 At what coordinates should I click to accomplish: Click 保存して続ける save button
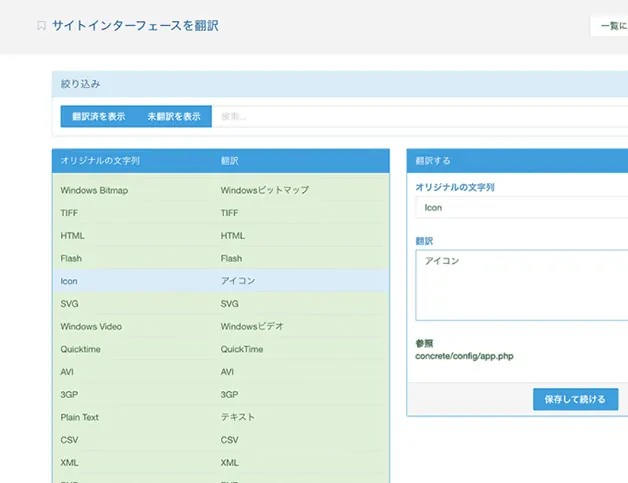[576, 399]
